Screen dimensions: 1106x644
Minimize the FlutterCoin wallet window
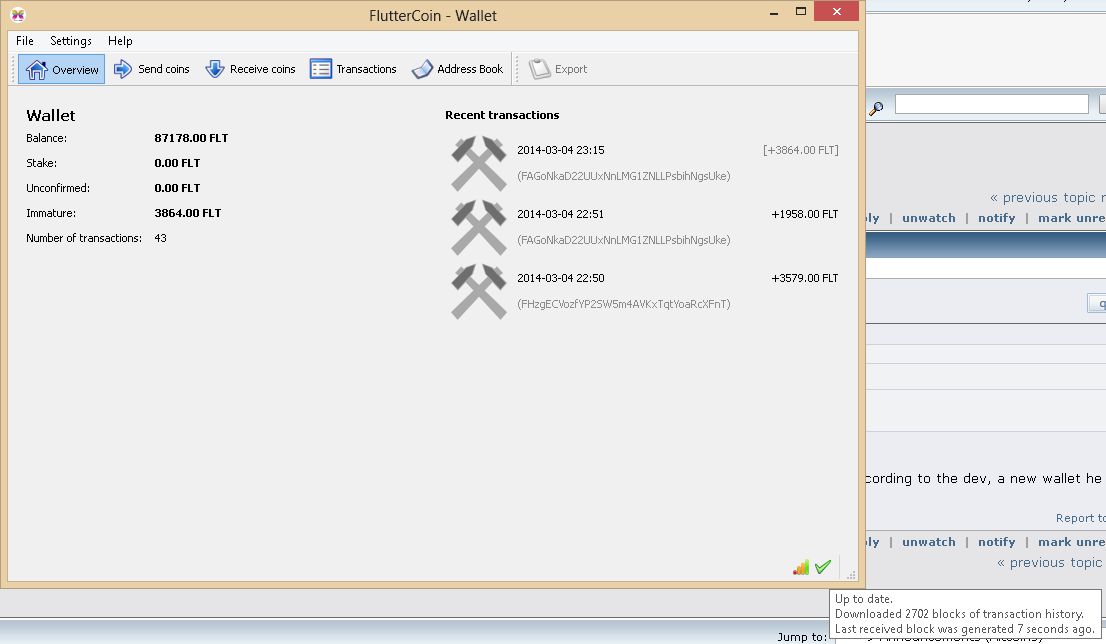(x=774, y=12)
